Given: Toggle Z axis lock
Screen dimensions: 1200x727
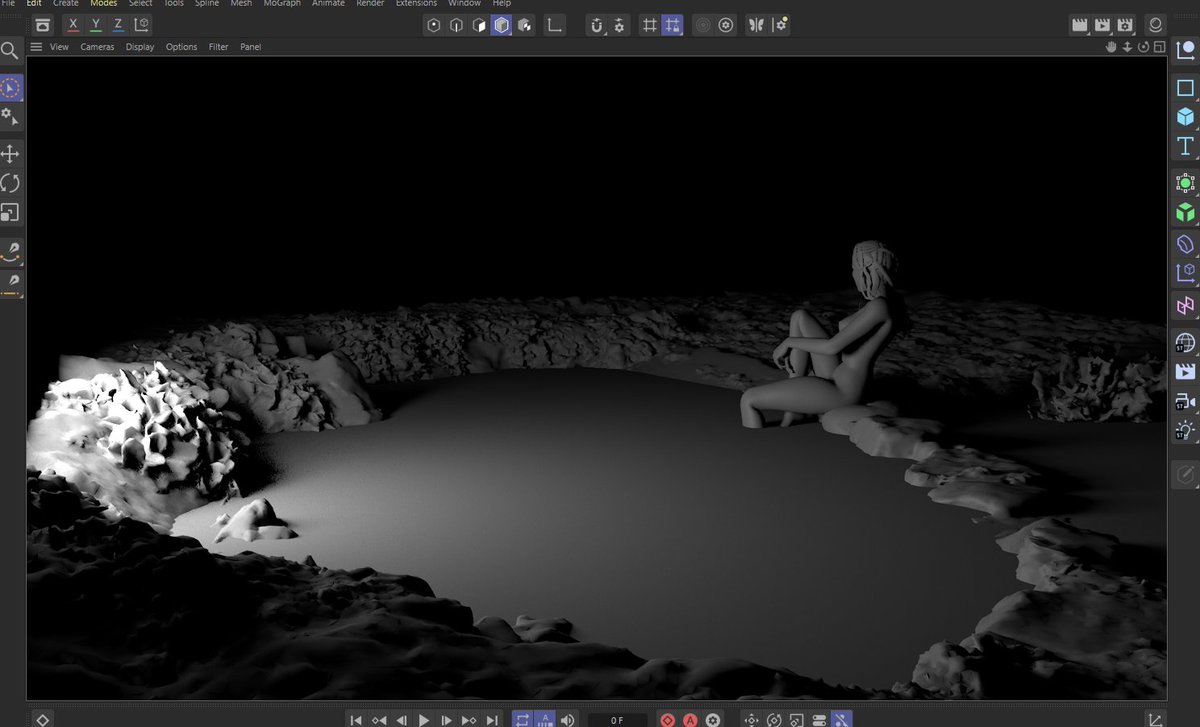Looking at the screenshot, I should [118, 25].
